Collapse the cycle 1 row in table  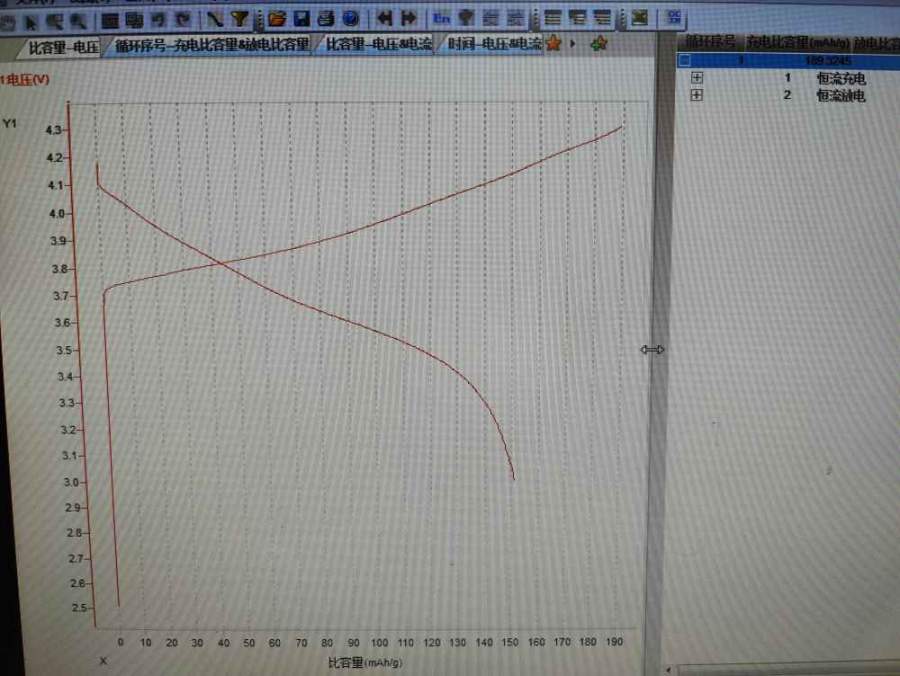[685, 60]
